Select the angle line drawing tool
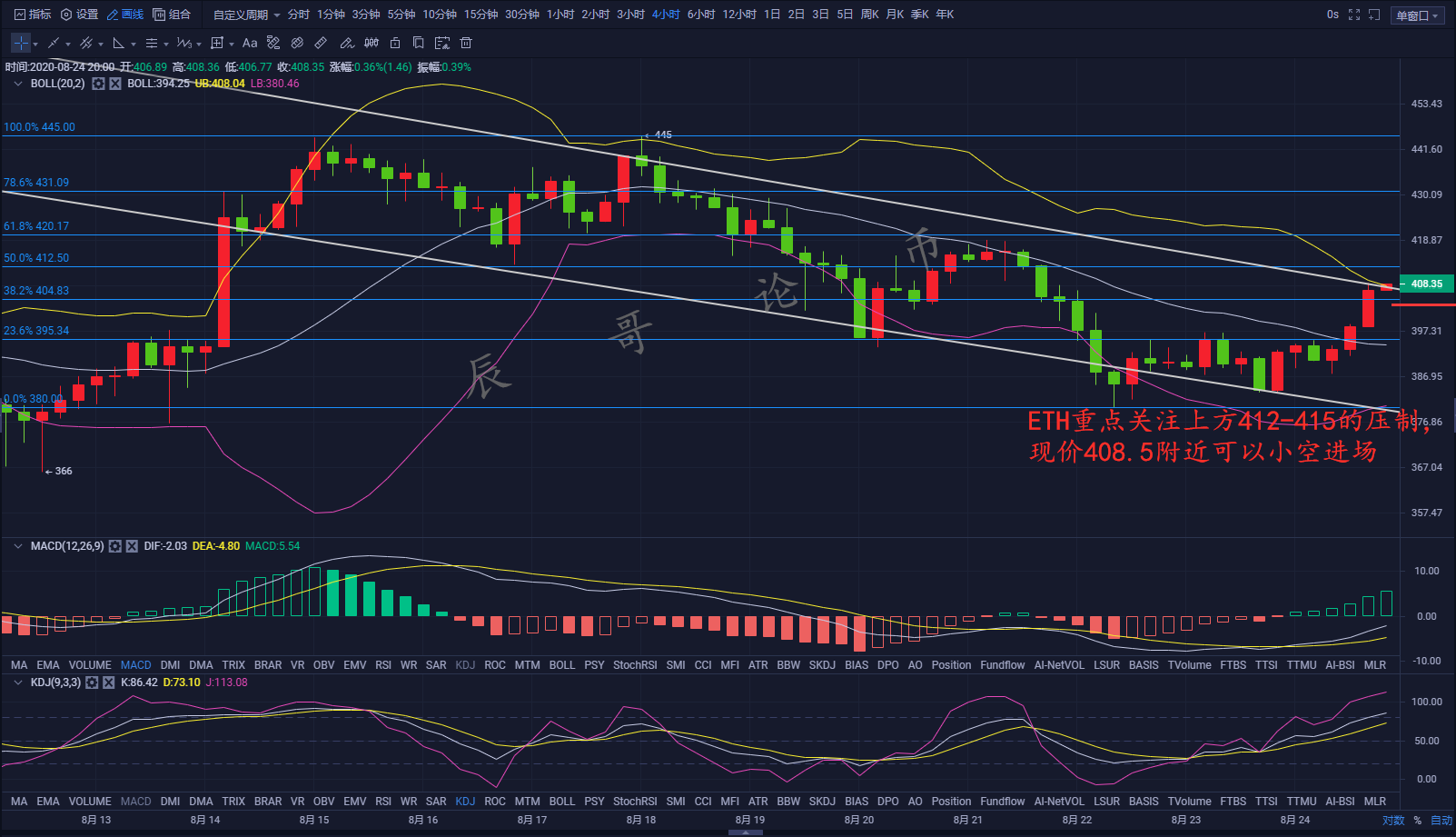 (119, 43)
